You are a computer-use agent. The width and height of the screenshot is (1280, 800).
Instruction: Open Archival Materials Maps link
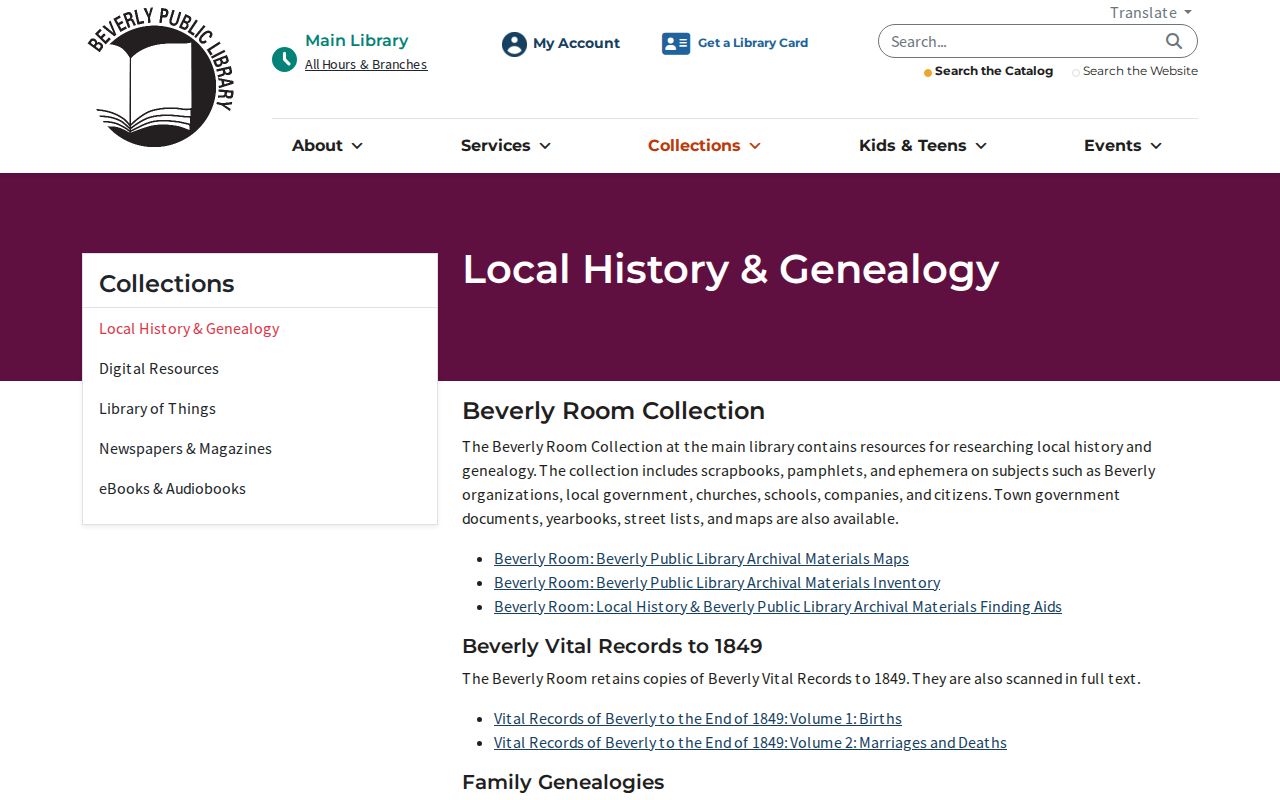click(x=701, y=558)
